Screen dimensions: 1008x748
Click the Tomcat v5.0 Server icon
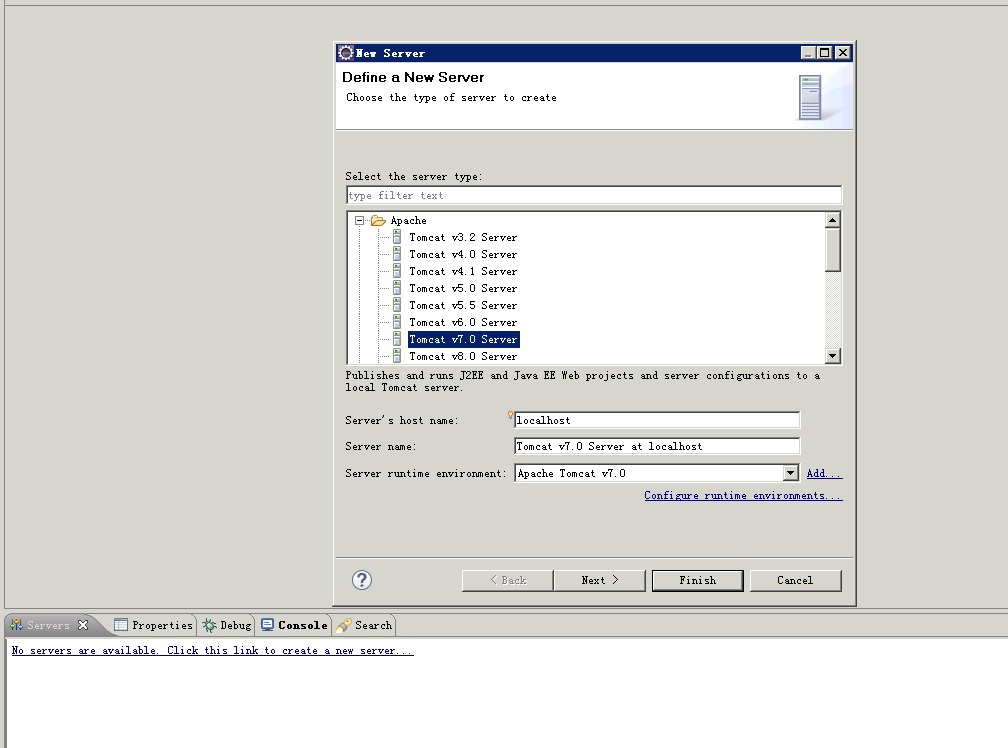click(x=397, y=288)
